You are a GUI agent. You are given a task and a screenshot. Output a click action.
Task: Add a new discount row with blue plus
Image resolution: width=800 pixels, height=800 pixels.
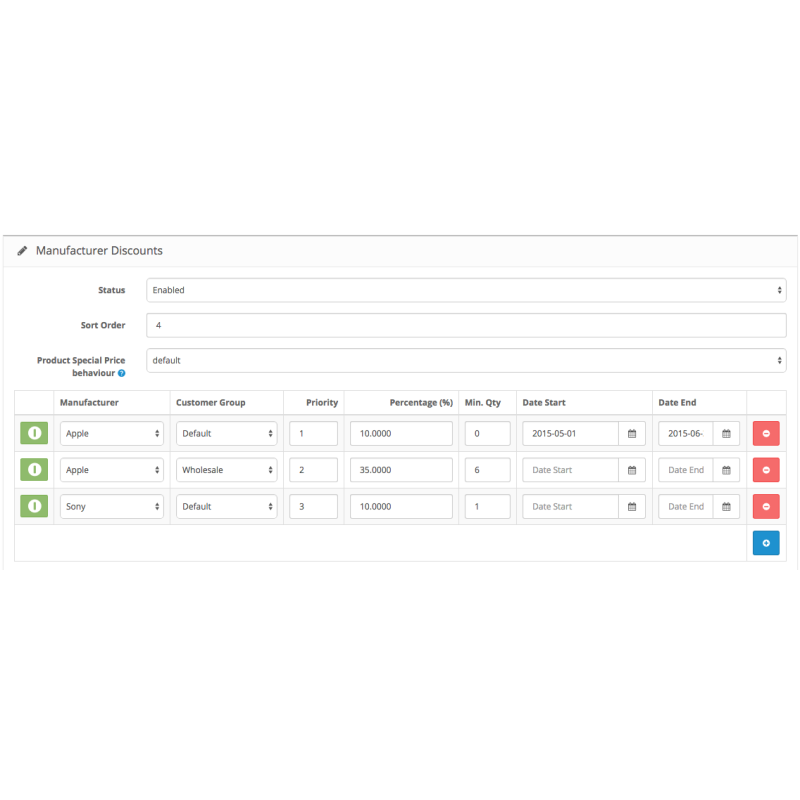tap(766, 543)
